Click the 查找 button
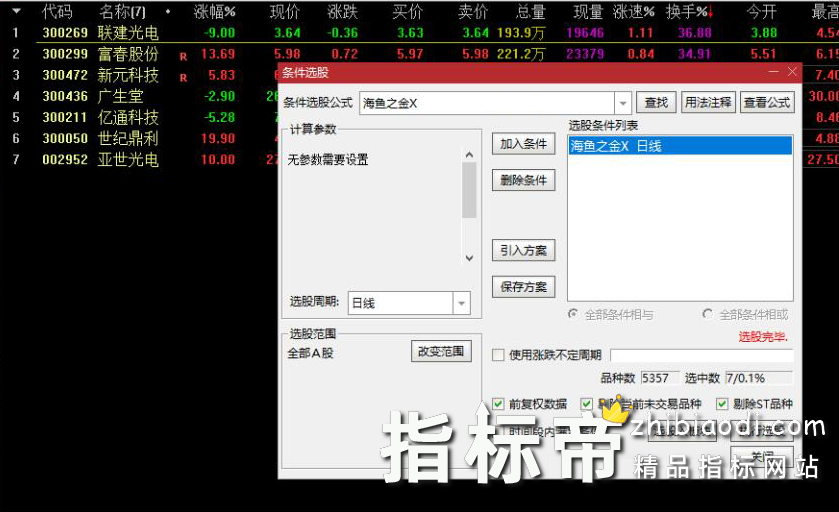The width and height of the screenshot is (839, 512). pos(656,102)
